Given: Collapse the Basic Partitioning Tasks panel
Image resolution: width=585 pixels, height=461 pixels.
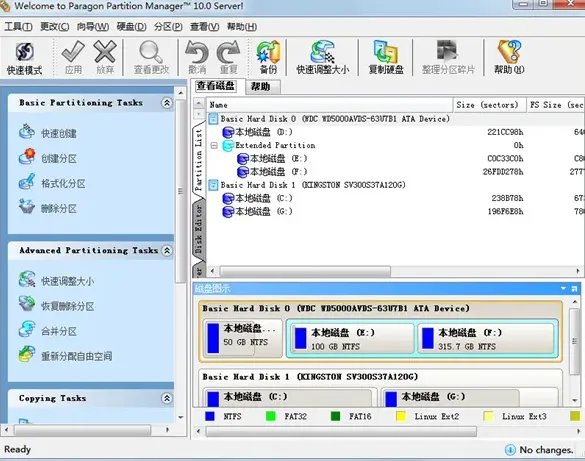Looking at the screenshot, I should (x=167, y=103).
